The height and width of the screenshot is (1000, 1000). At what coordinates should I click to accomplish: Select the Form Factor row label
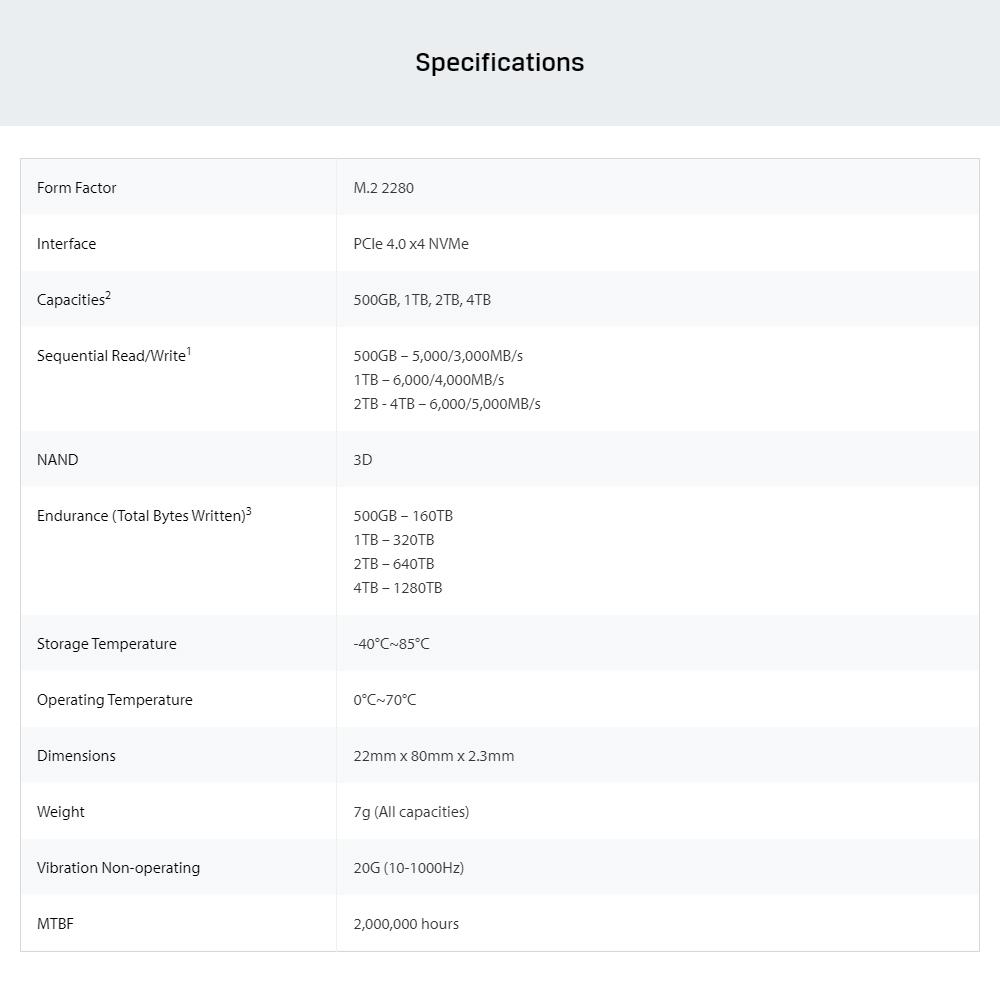(77, 188)
